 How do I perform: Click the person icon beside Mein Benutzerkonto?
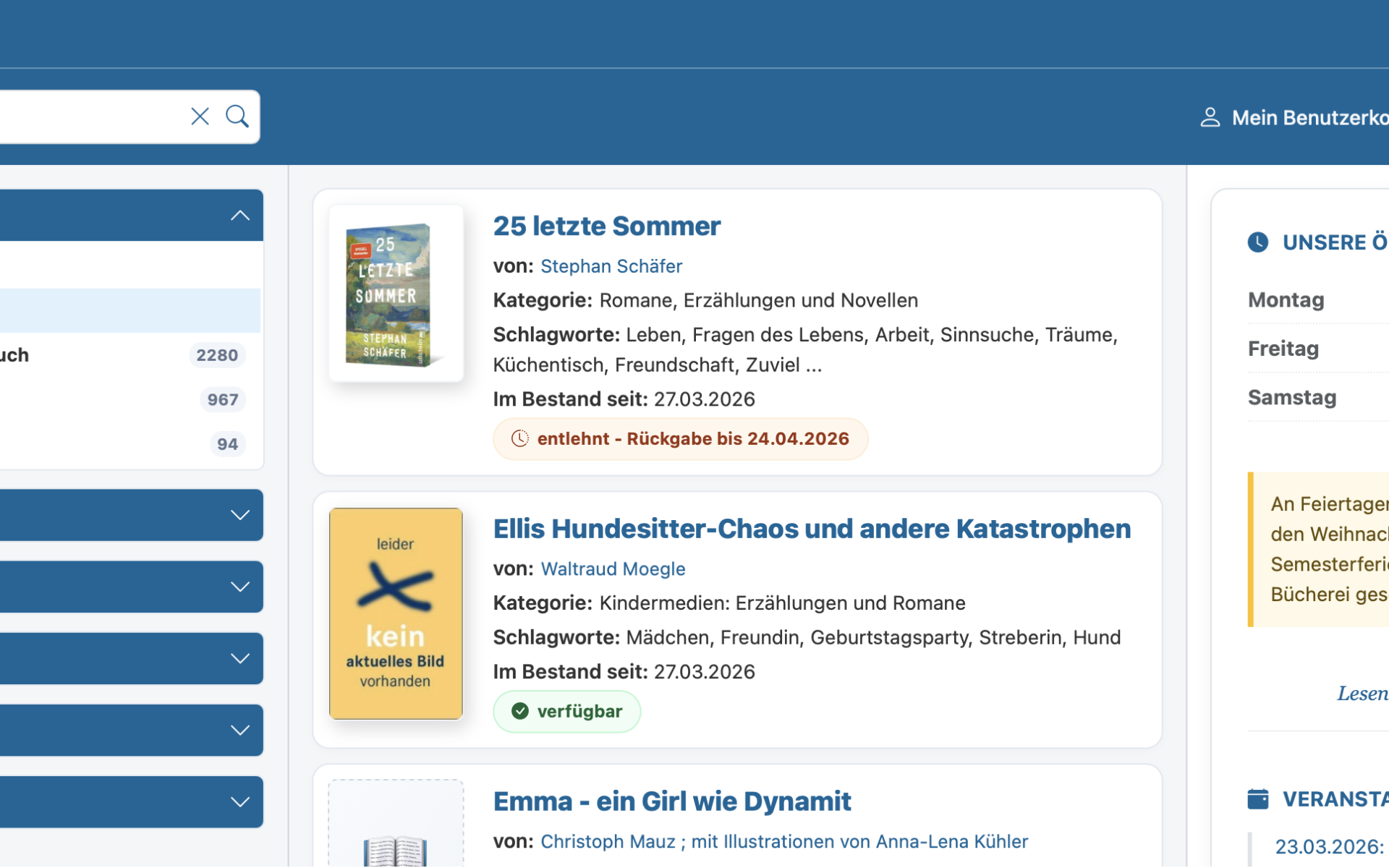(1211, 117)
